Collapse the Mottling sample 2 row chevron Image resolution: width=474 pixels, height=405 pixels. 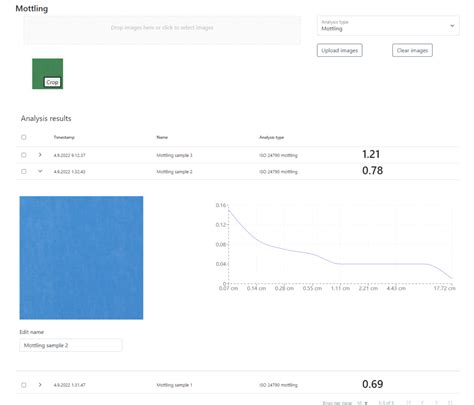click(40, 171)
